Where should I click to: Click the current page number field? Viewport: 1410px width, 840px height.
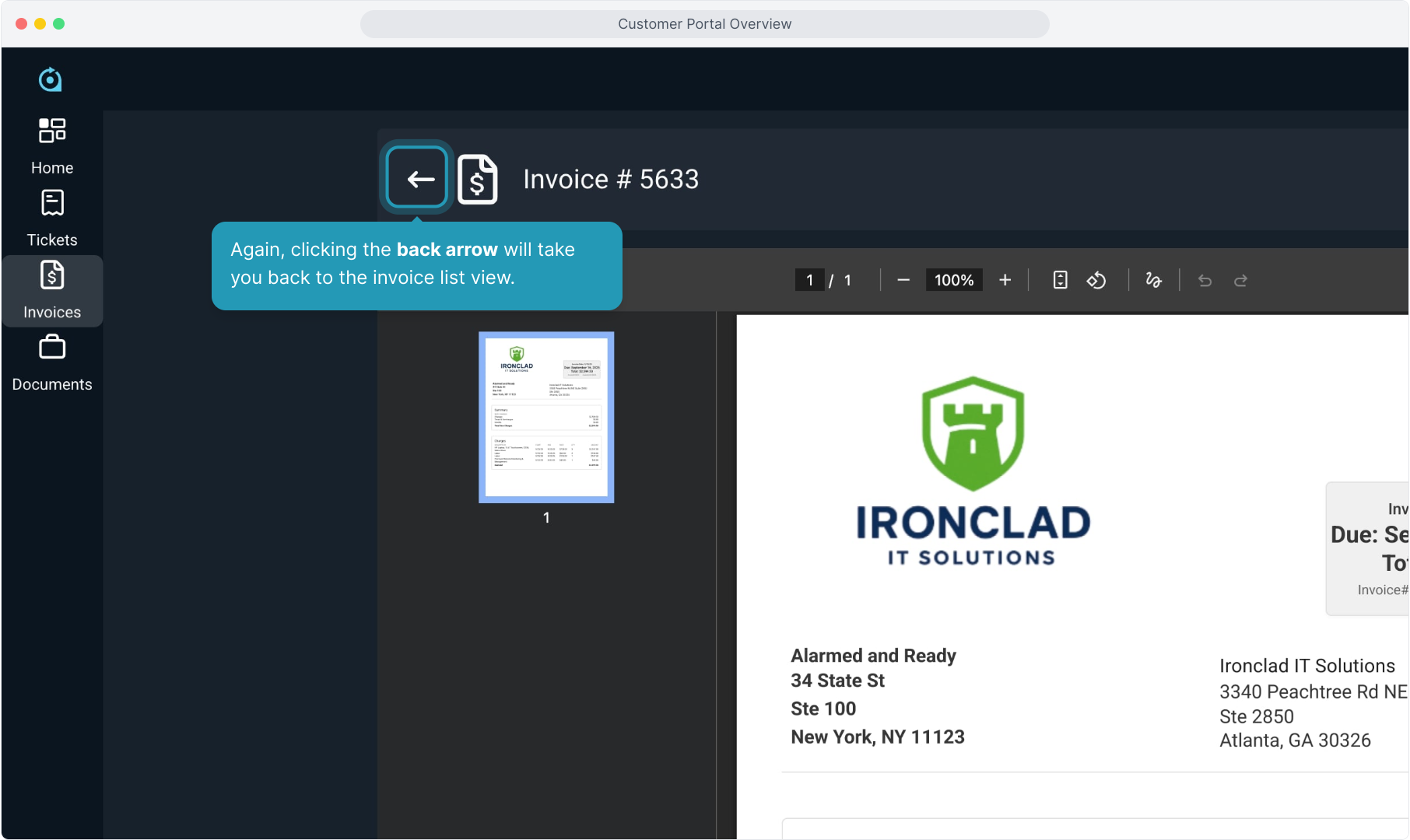coord(809,280)
